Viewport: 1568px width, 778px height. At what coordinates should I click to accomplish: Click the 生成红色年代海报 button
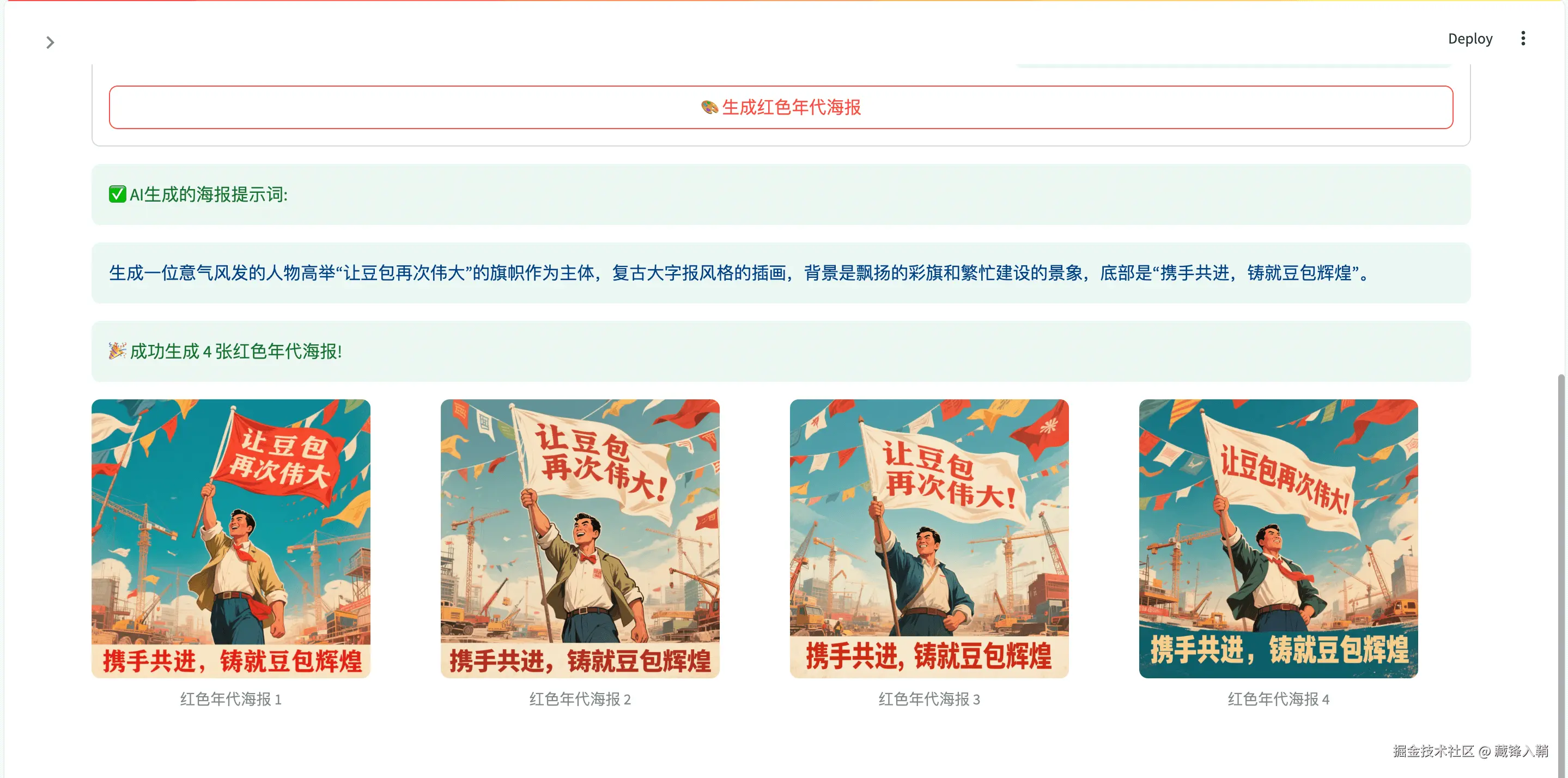click(x=781, y=107)
